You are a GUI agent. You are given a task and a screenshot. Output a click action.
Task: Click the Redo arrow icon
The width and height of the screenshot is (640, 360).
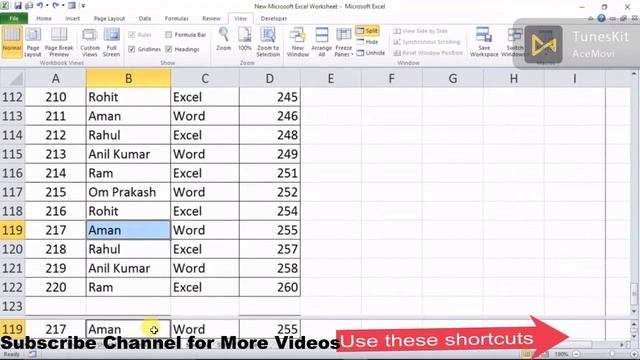click(x=56, y=6)
